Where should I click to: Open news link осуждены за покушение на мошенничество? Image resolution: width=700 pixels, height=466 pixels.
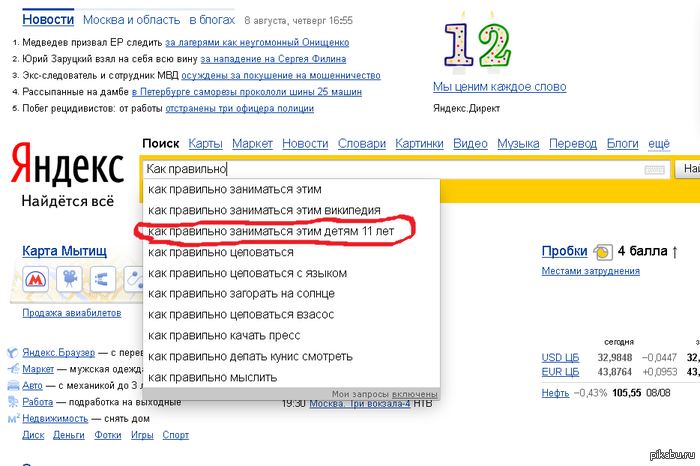(x=281, y=75)
